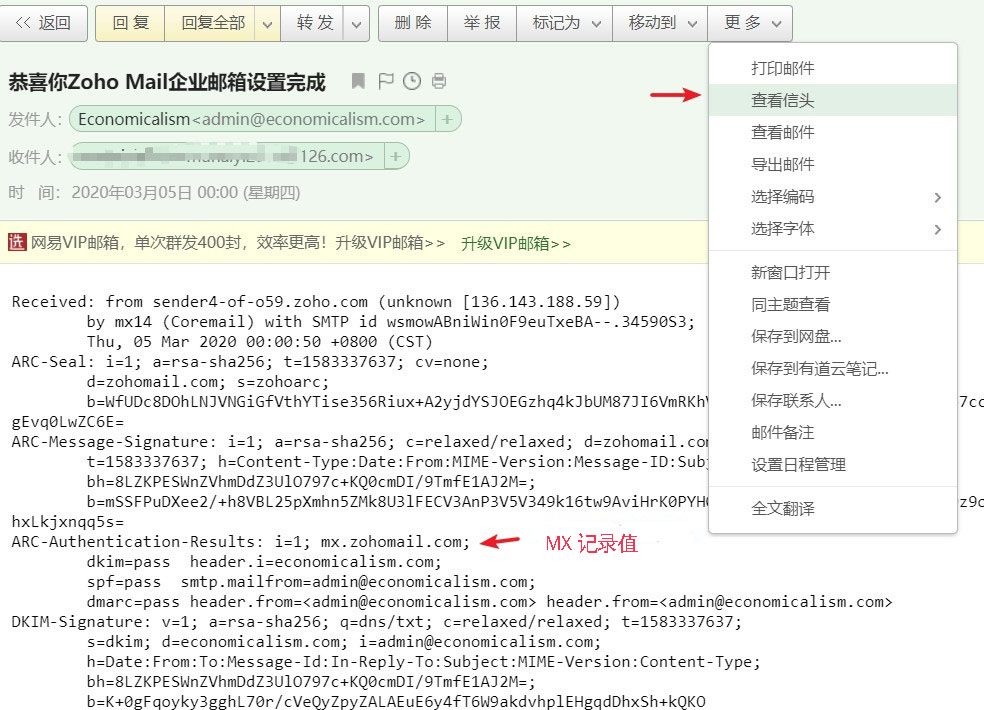Screen dimensions: 984x710
Task: Click the line starting 'ARC-Seal: i=1; a=rsa-sha256'
Action: point(250,362)
